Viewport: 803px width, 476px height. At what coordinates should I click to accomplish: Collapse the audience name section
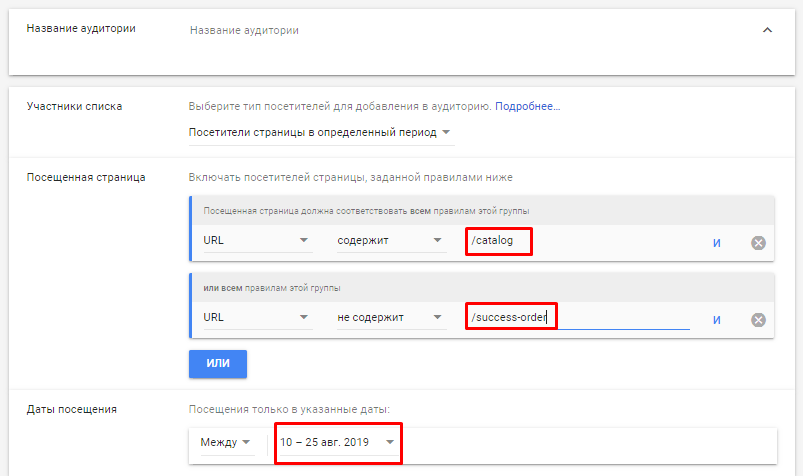767,30
